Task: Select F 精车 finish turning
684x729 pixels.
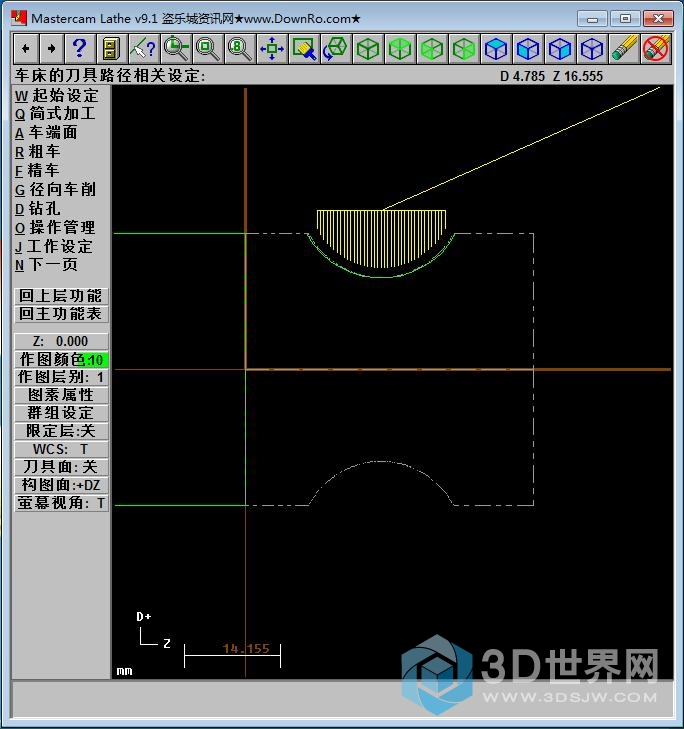Action: click(x=37, y=171)
